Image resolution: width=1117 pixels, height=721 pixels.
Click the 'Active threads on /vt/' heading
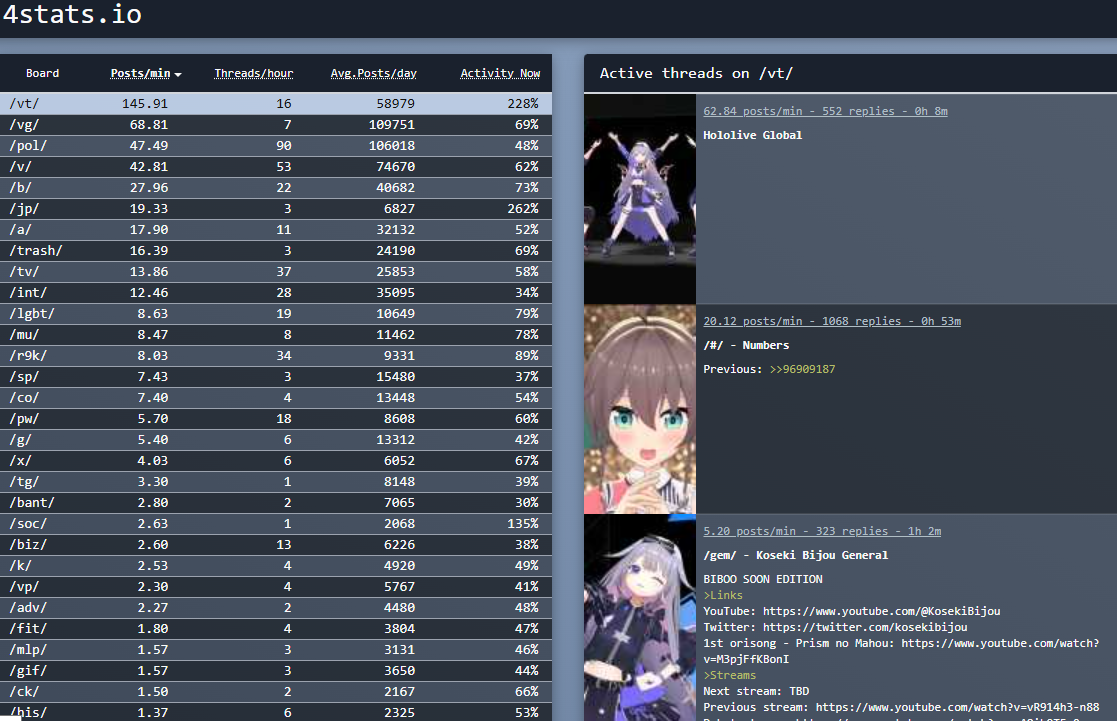pos(696,73)
